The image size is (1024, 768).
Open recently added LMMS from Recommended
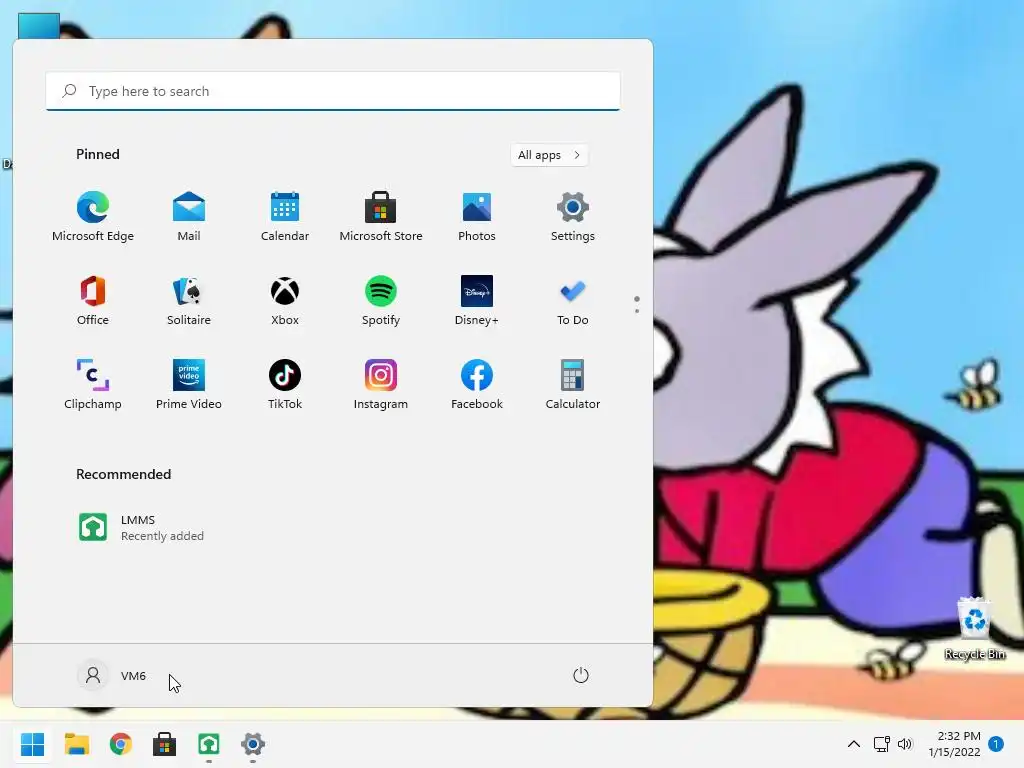(x=142, y=528)
